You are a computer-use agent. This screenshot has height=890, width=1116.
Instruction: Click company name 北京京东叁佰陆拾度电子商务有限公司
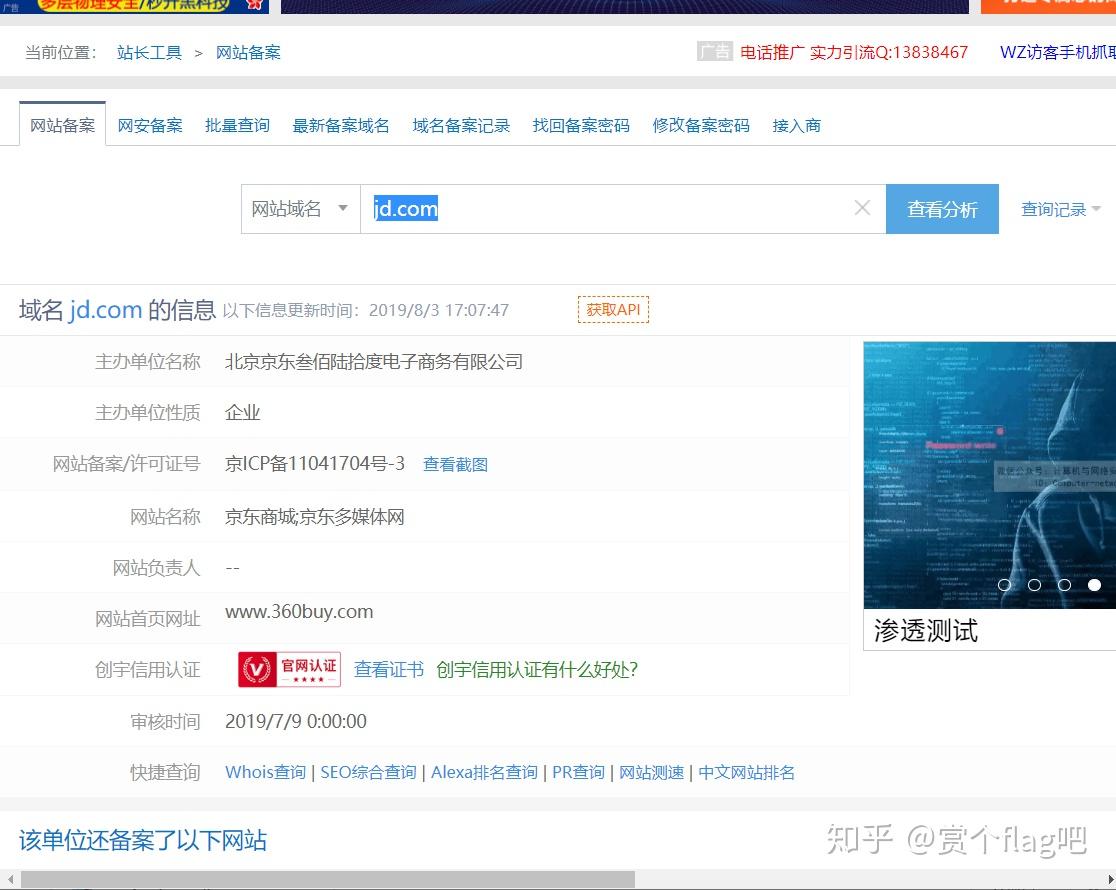pyautogui.click(x=374, y=362)
